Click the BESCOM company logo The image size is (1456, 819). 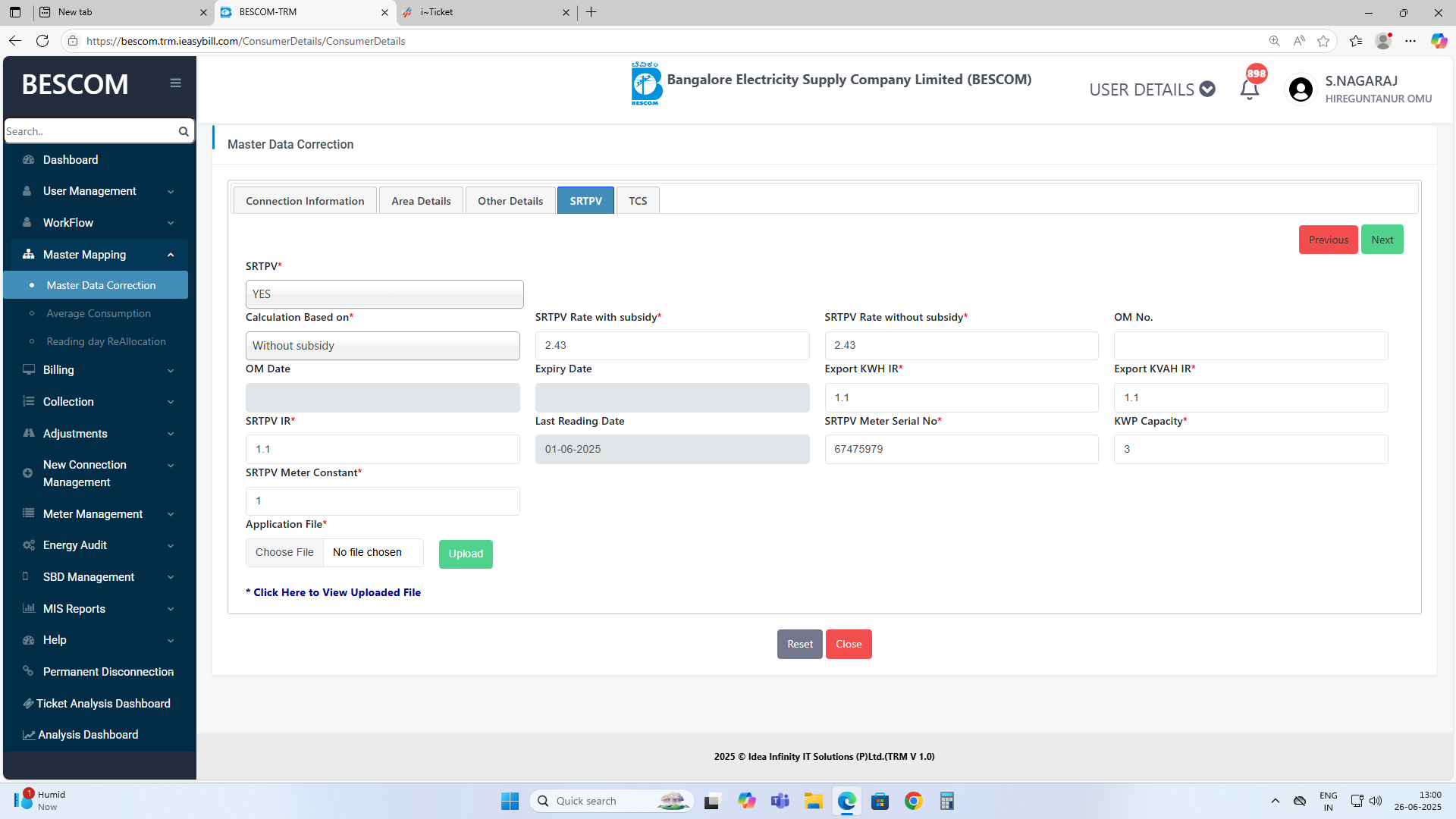(646, 83)
